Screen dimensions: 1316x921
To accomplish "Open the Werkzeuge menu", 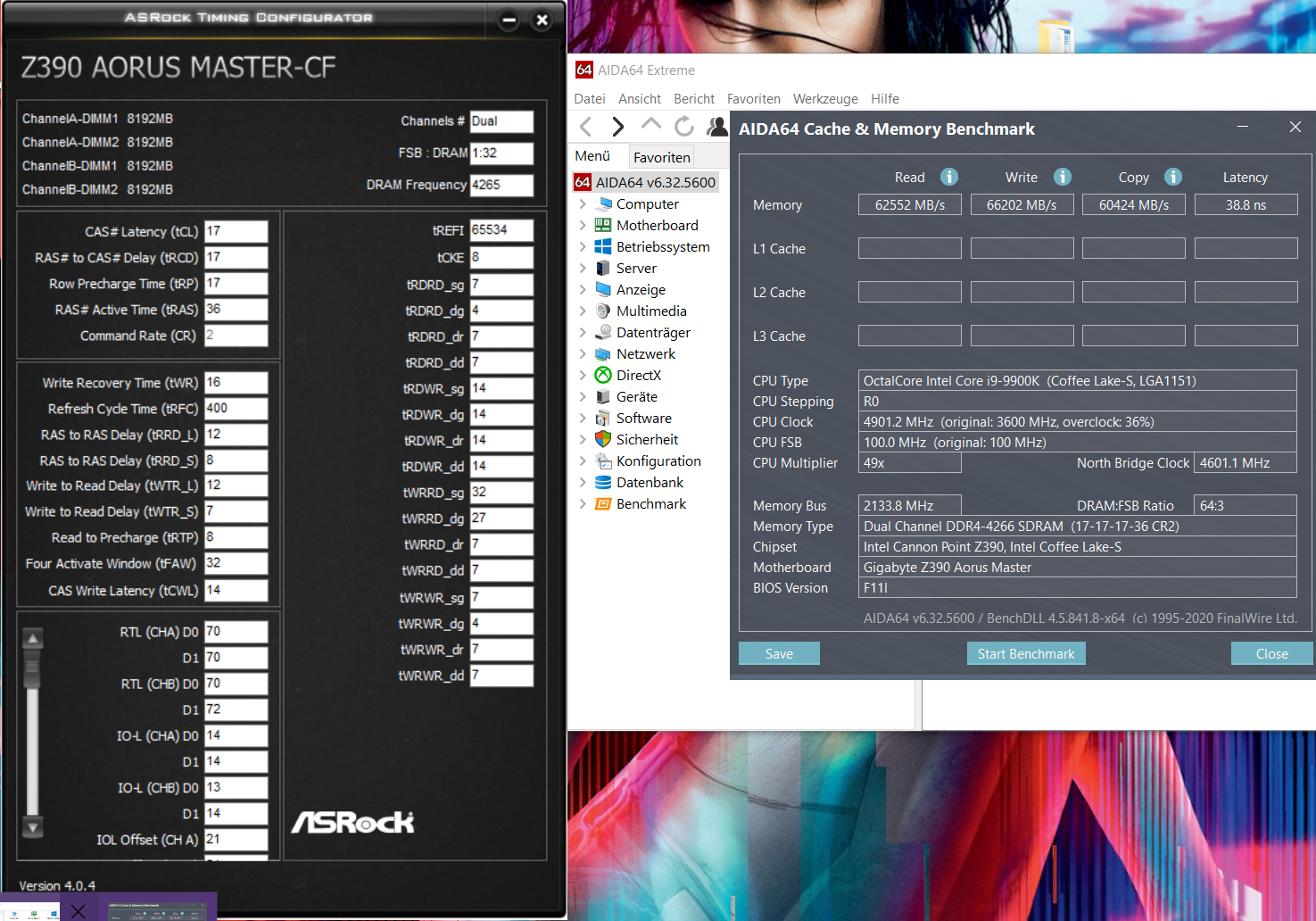I will [825, 99].
